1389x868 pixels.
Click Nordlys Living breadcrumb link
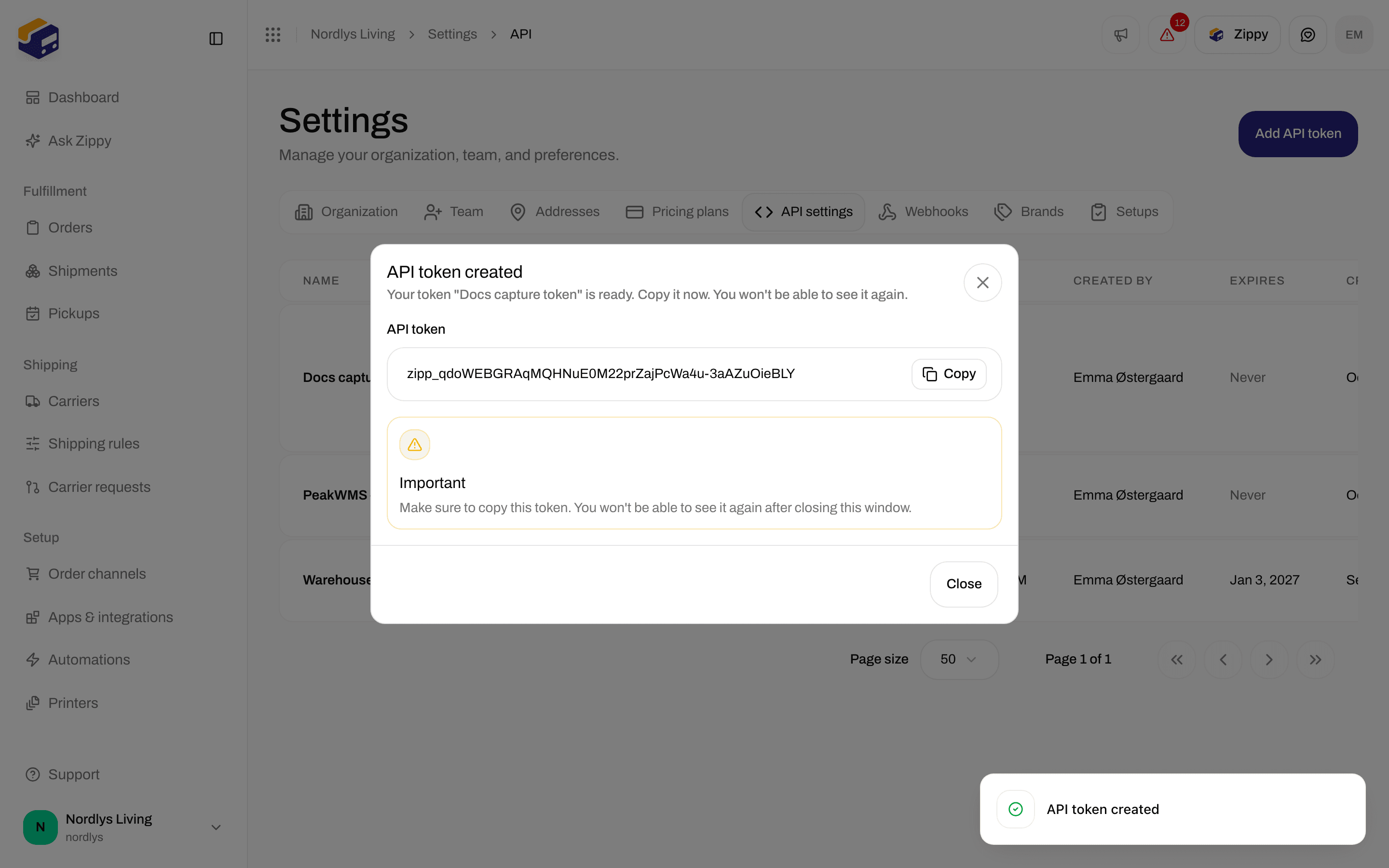(353, 34)
